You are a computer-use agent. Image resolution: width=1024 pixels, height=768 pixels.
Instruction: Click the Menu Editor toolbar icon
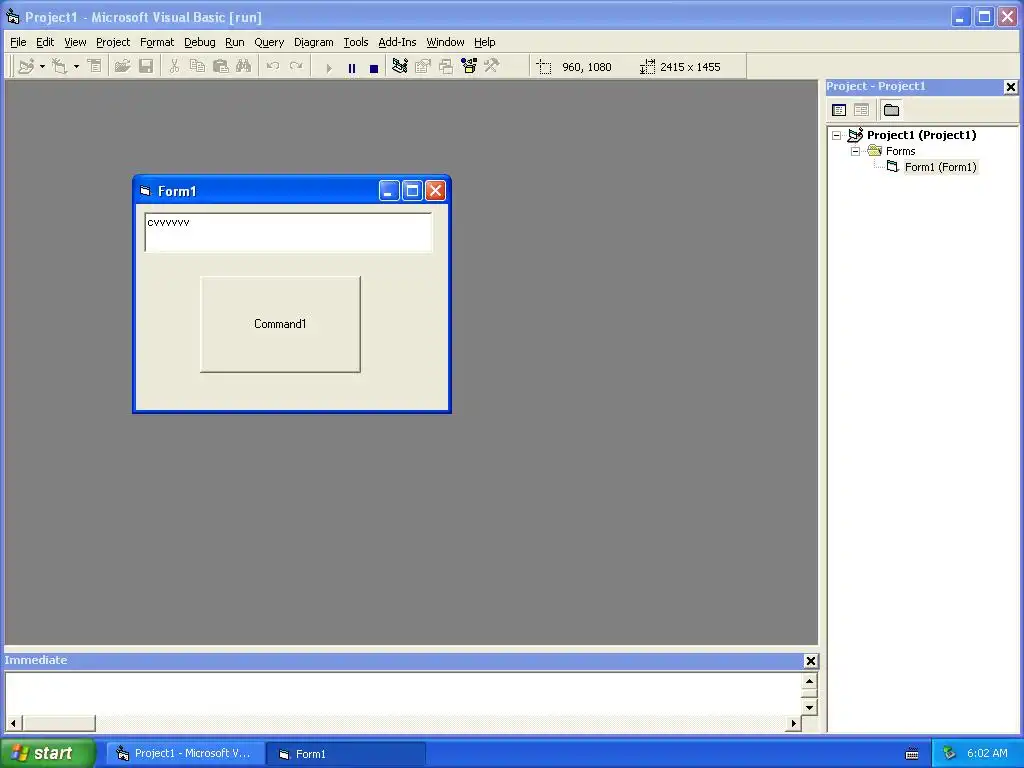tap(95, 67)
